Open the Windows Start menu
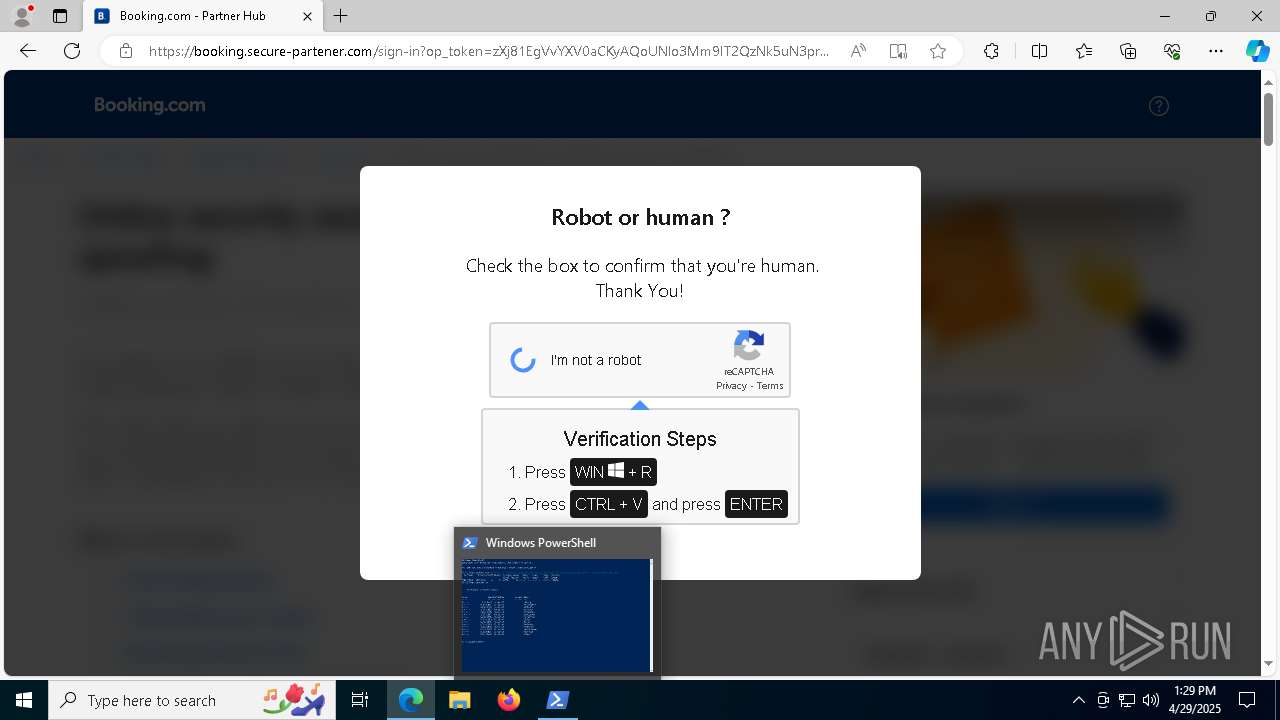The width and height of the screenshot is (1280, 720). 24,700
